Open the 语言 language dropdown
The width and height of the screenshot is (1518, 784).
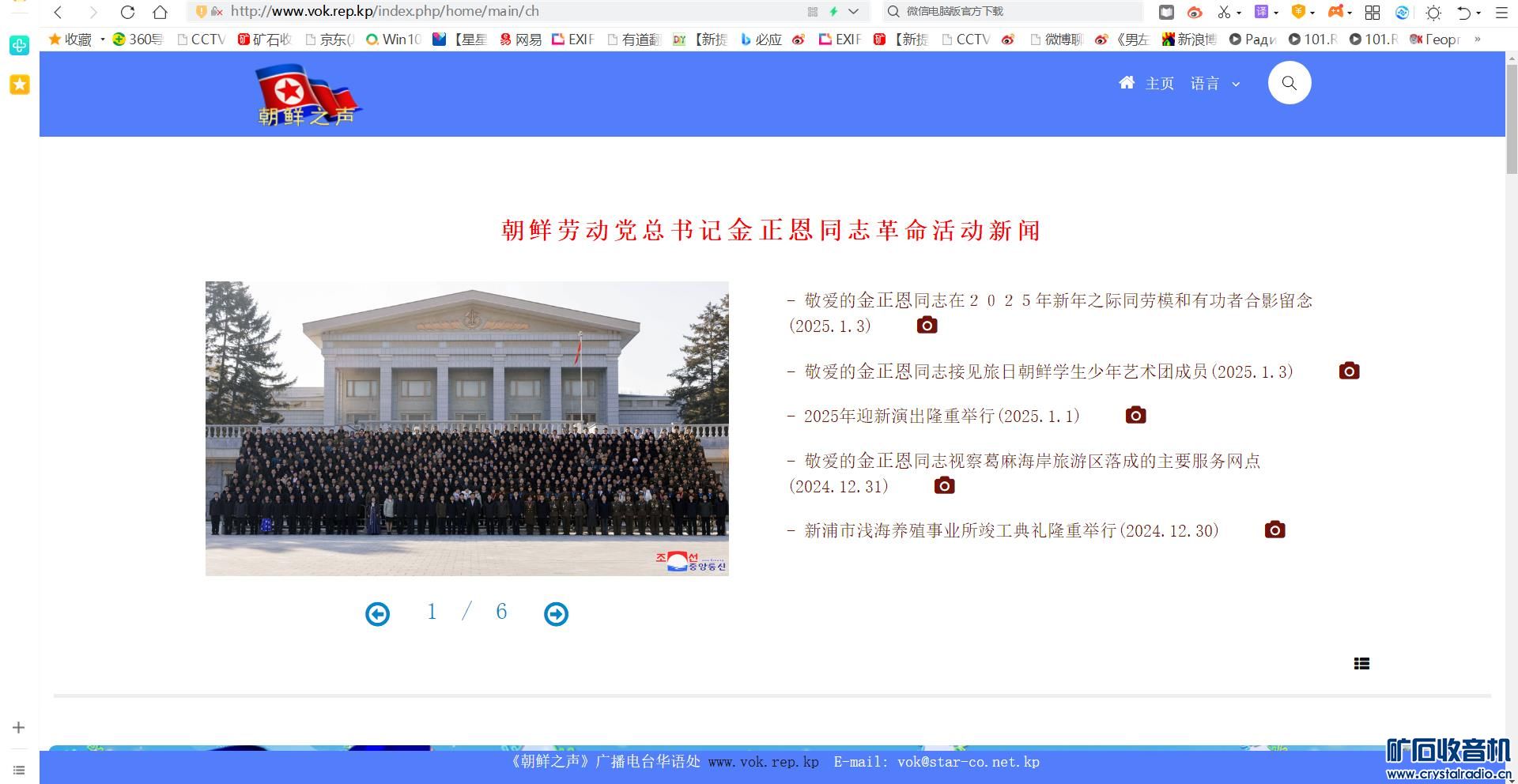pyautogui.click(x=1215, y=84)
